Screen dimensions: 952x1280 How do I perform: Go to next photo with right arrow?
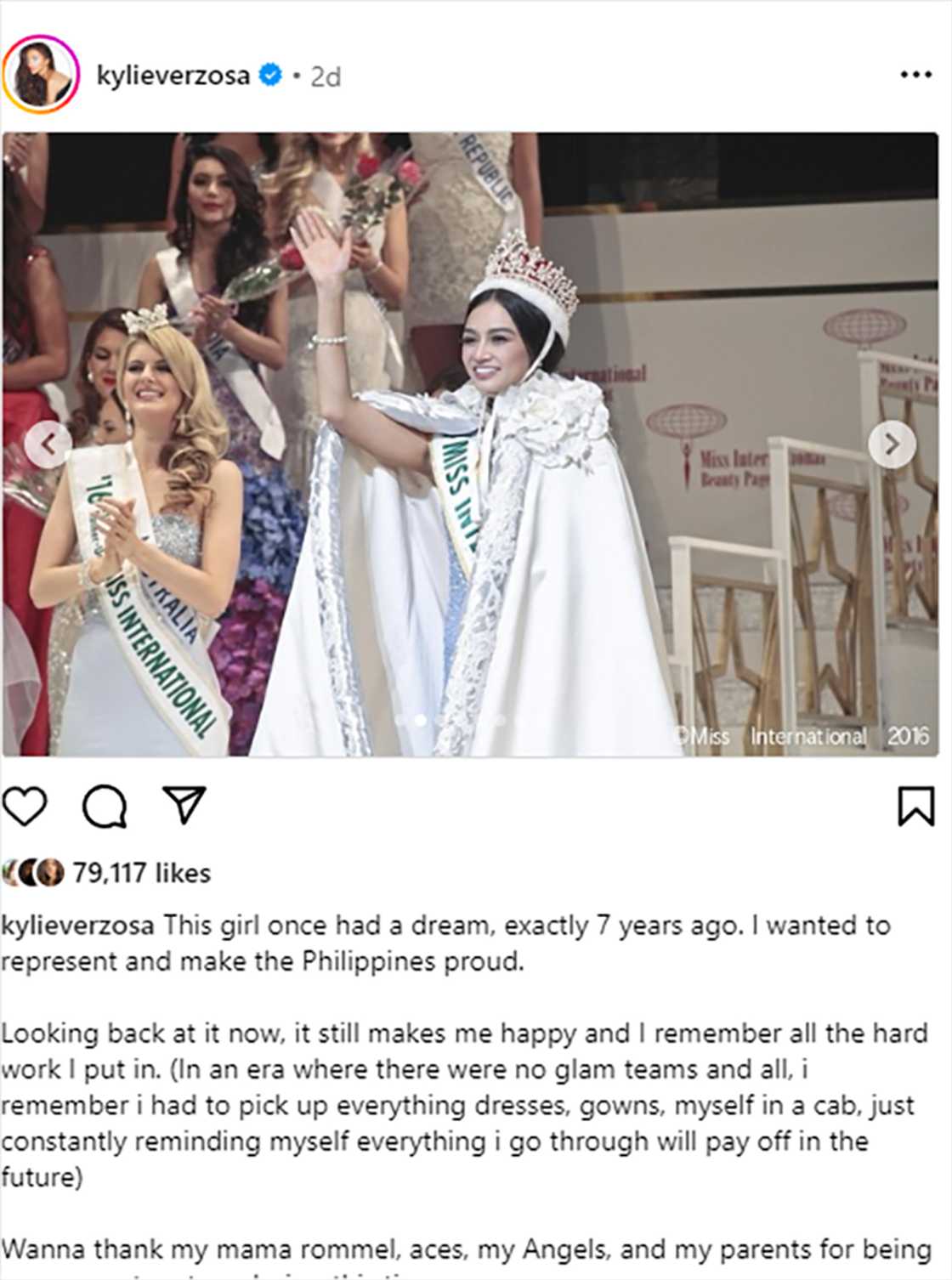click(892, 444)
